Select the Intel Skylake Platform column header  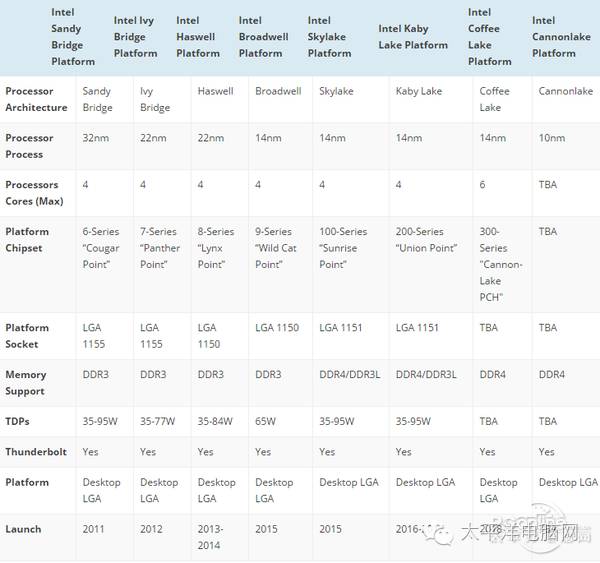click(x=329, y=37)
